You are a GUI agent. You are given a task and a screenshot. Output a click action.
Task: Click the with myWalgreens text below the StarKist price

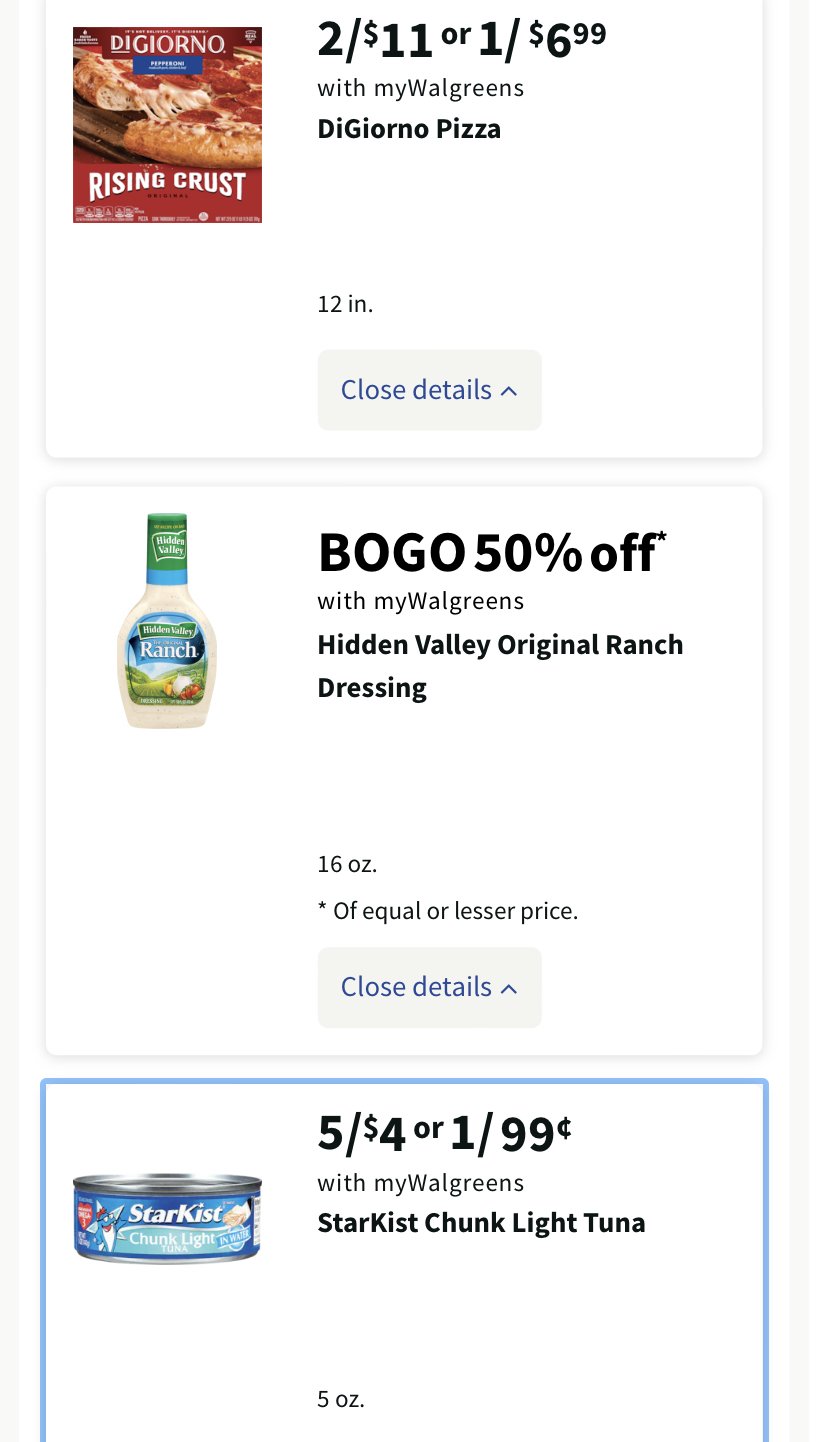(421, 1183)
